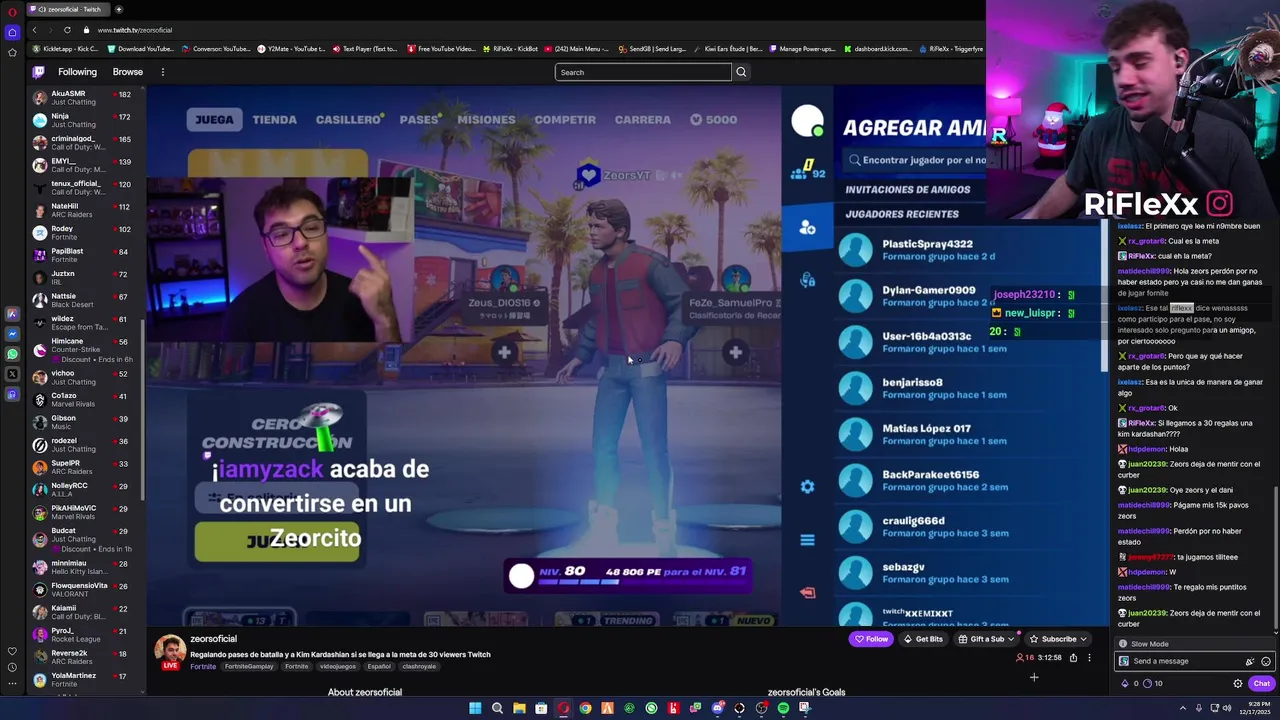Open stream options three-dot menu
The image size is (1280, 720).
[1089, 657]
